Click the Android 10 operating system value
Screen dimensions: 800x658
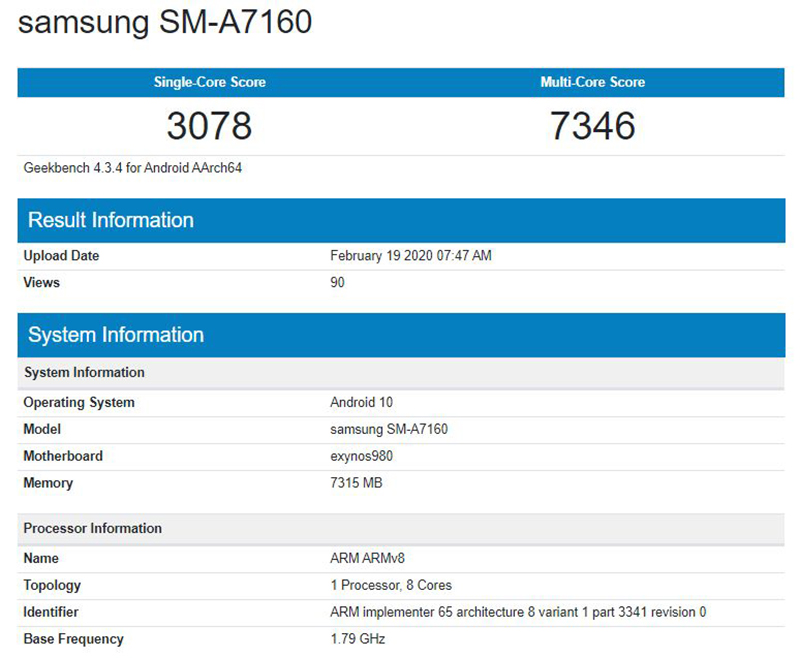pos(361,403)
